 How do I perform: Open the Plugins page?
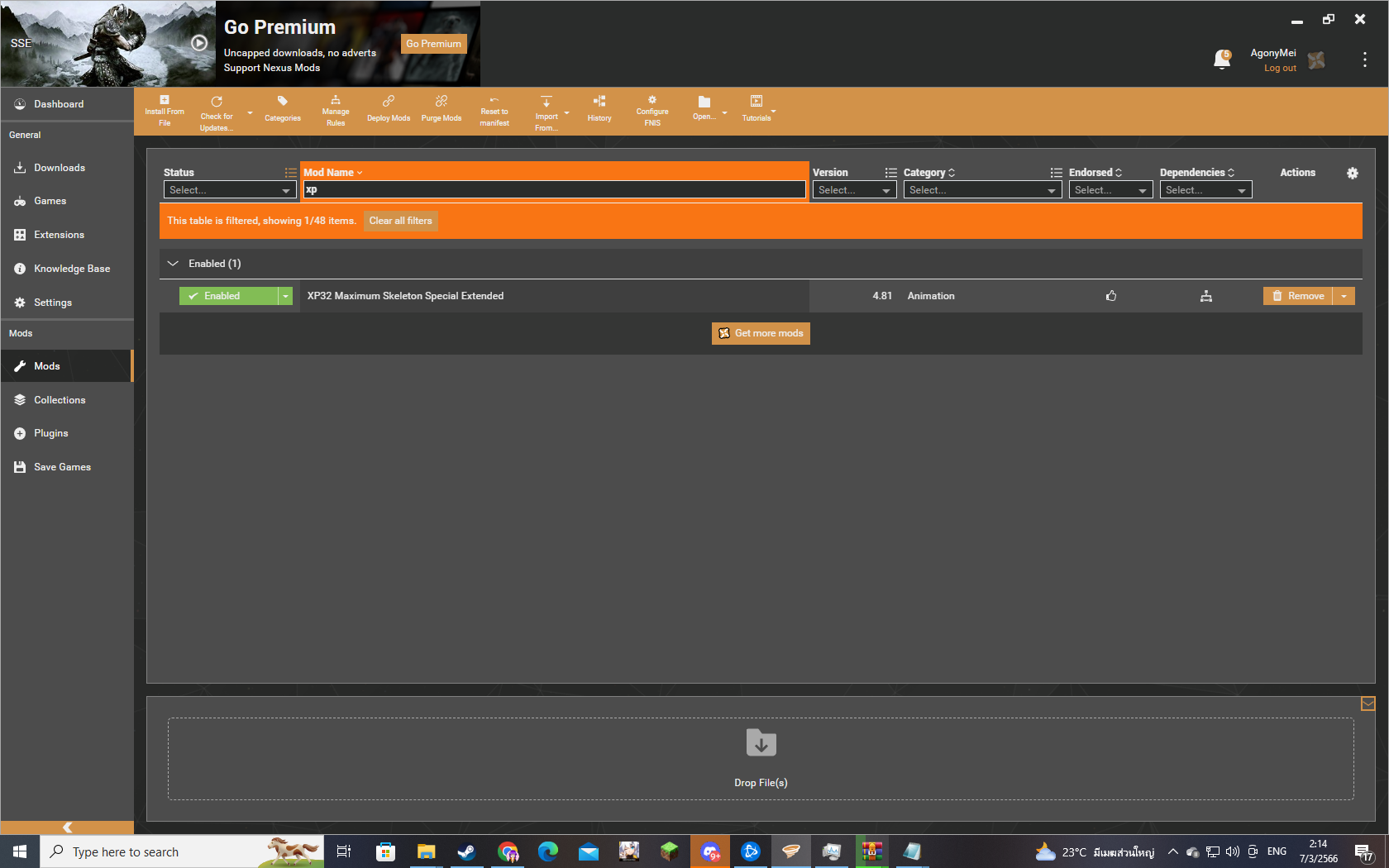pos(67,433)
